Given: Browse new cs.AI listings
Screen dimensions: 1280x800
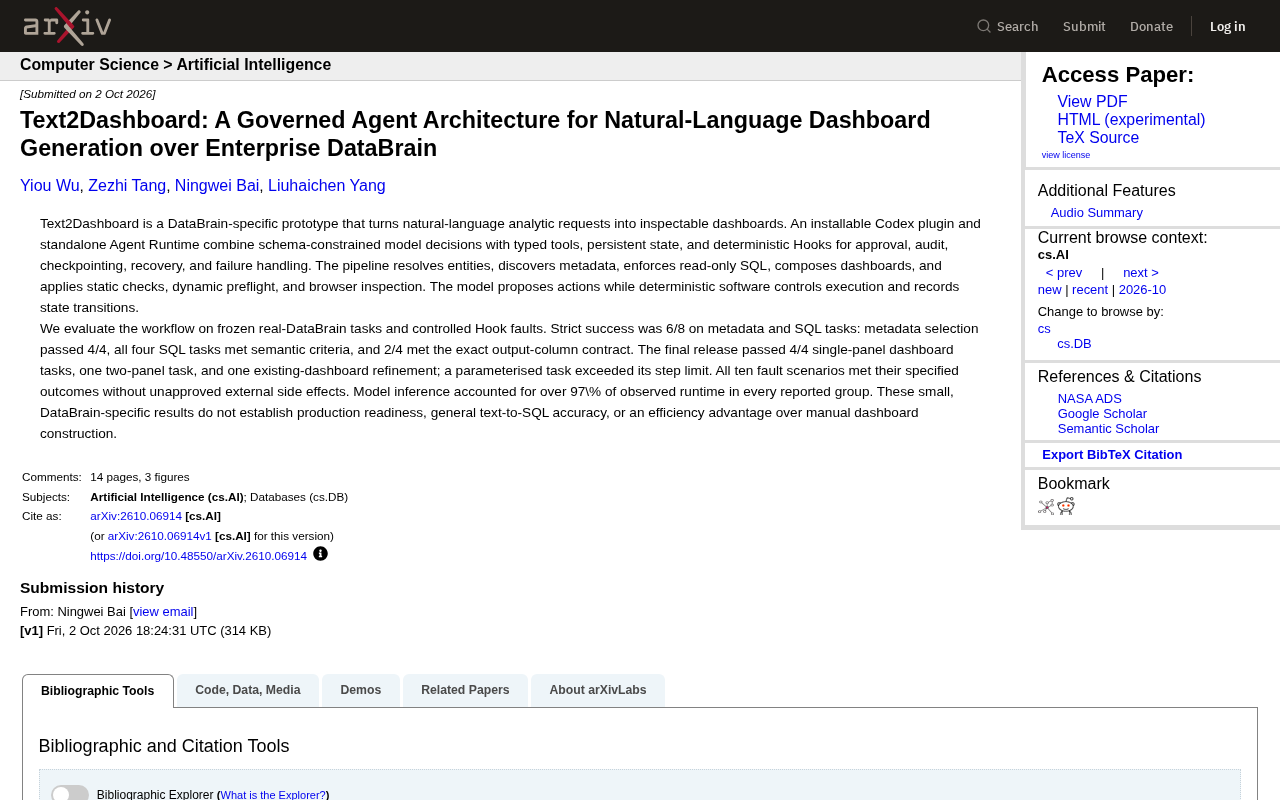Looking at the screenshot, I should (x=1050, y=290).
